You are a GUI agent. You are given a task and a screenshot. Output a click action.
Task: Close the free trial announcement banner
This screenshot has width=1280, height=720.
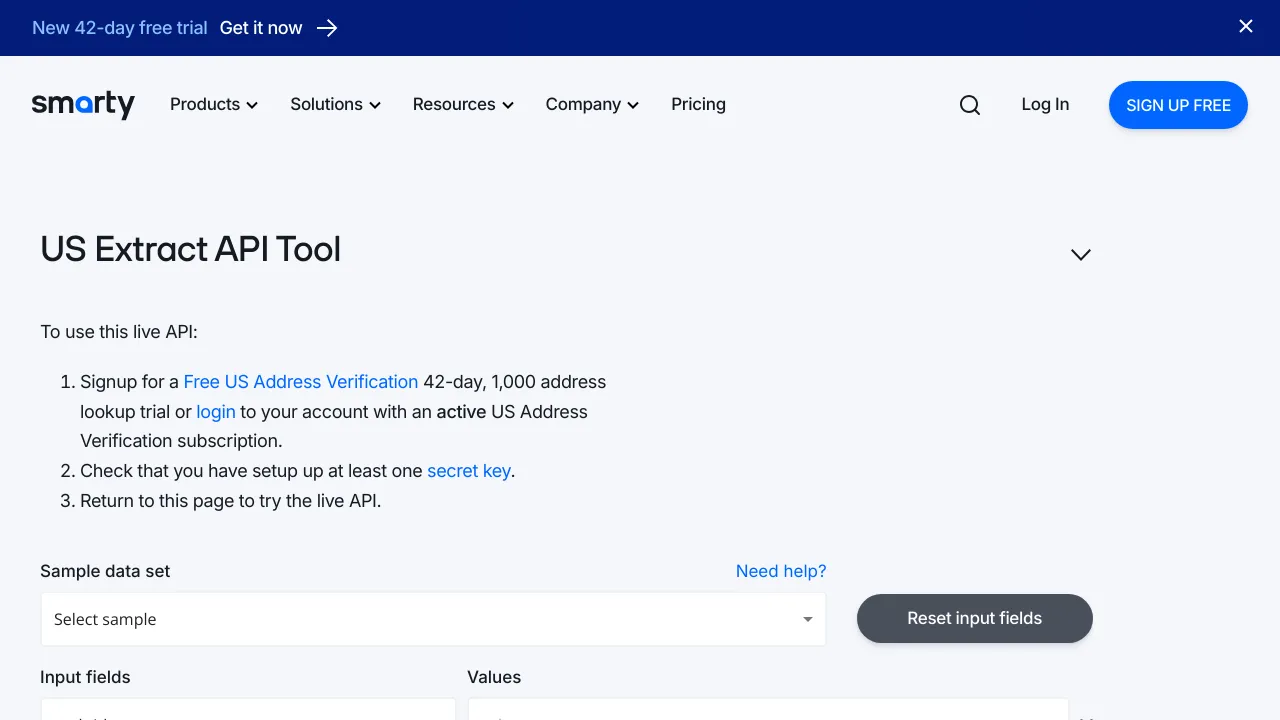(1246, 27)
